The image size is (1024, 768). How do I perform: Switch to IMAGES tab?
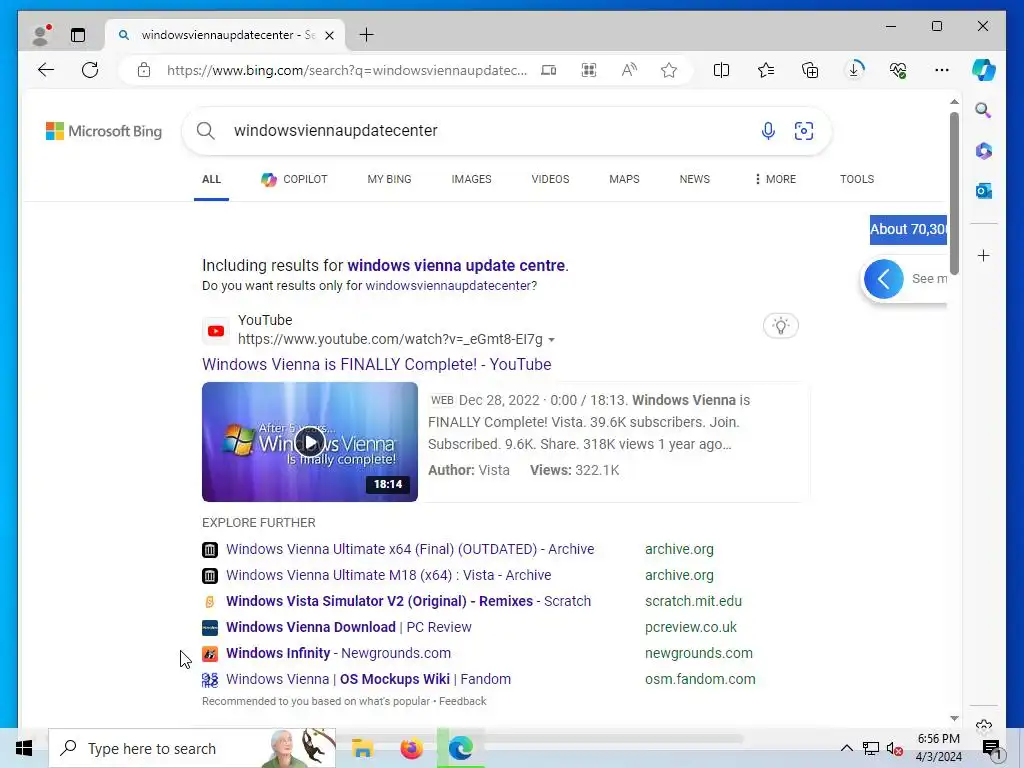[472, 179]
